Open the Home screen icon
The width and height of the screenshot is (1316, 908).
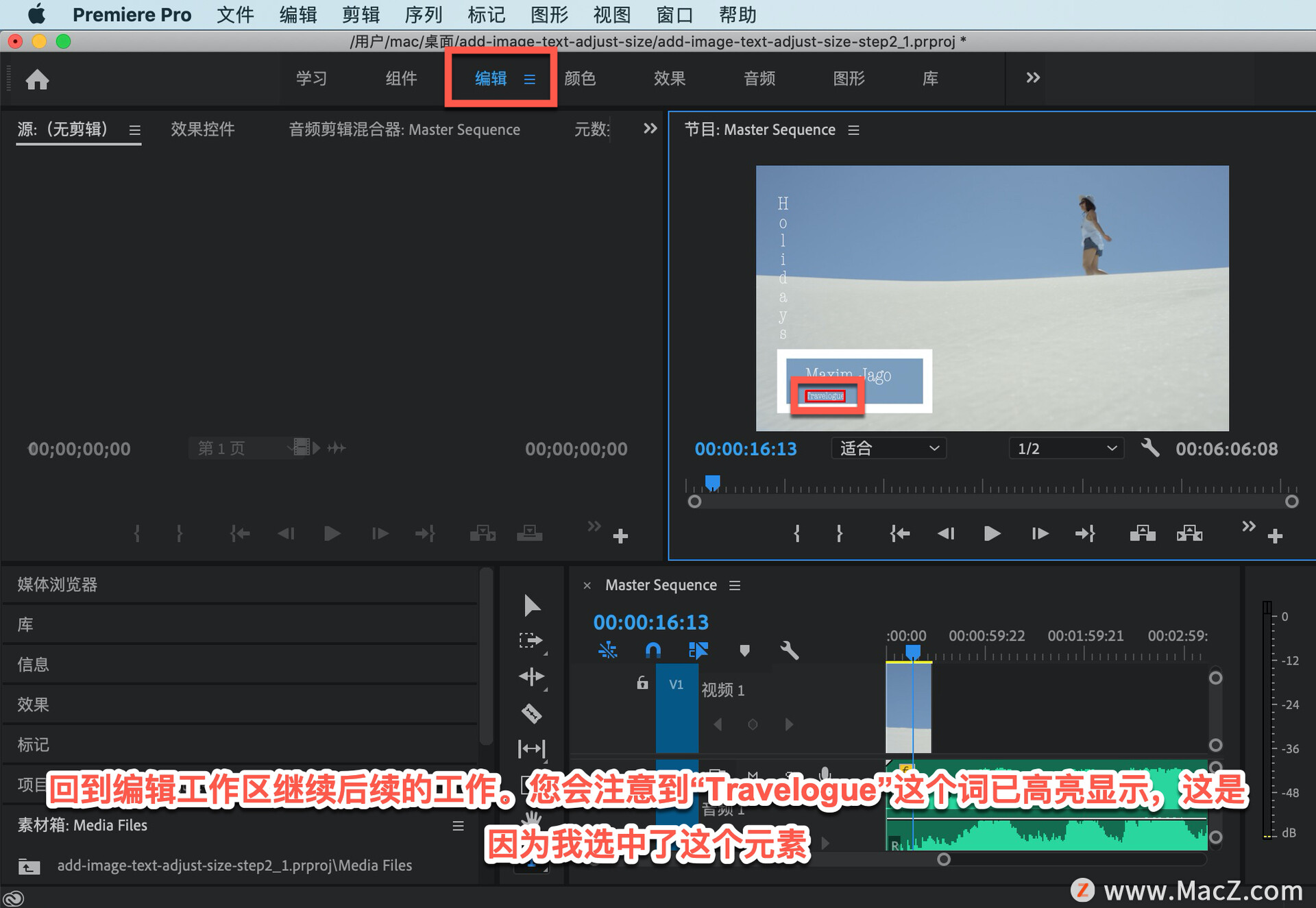[37, 79]
